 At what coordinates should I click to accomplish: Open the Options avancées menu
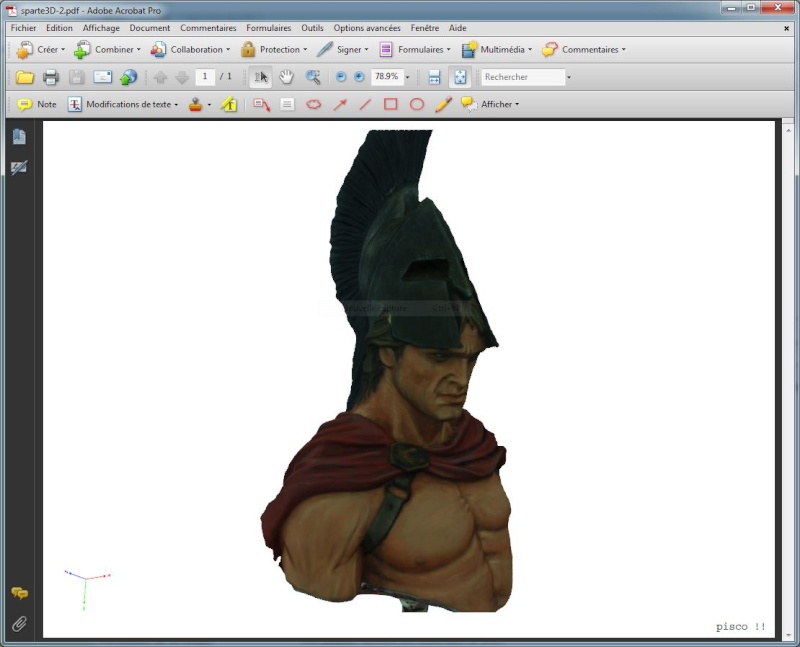pyautogui.click(x=367, y=28)
